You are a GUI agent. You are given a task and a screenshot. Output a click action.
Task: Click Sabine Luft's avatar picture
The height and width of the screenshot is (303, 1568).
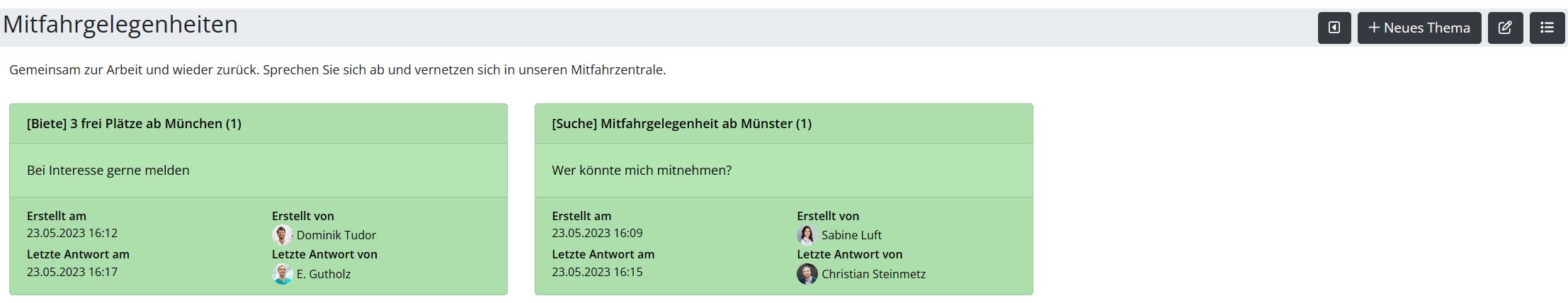click(807, 235)
